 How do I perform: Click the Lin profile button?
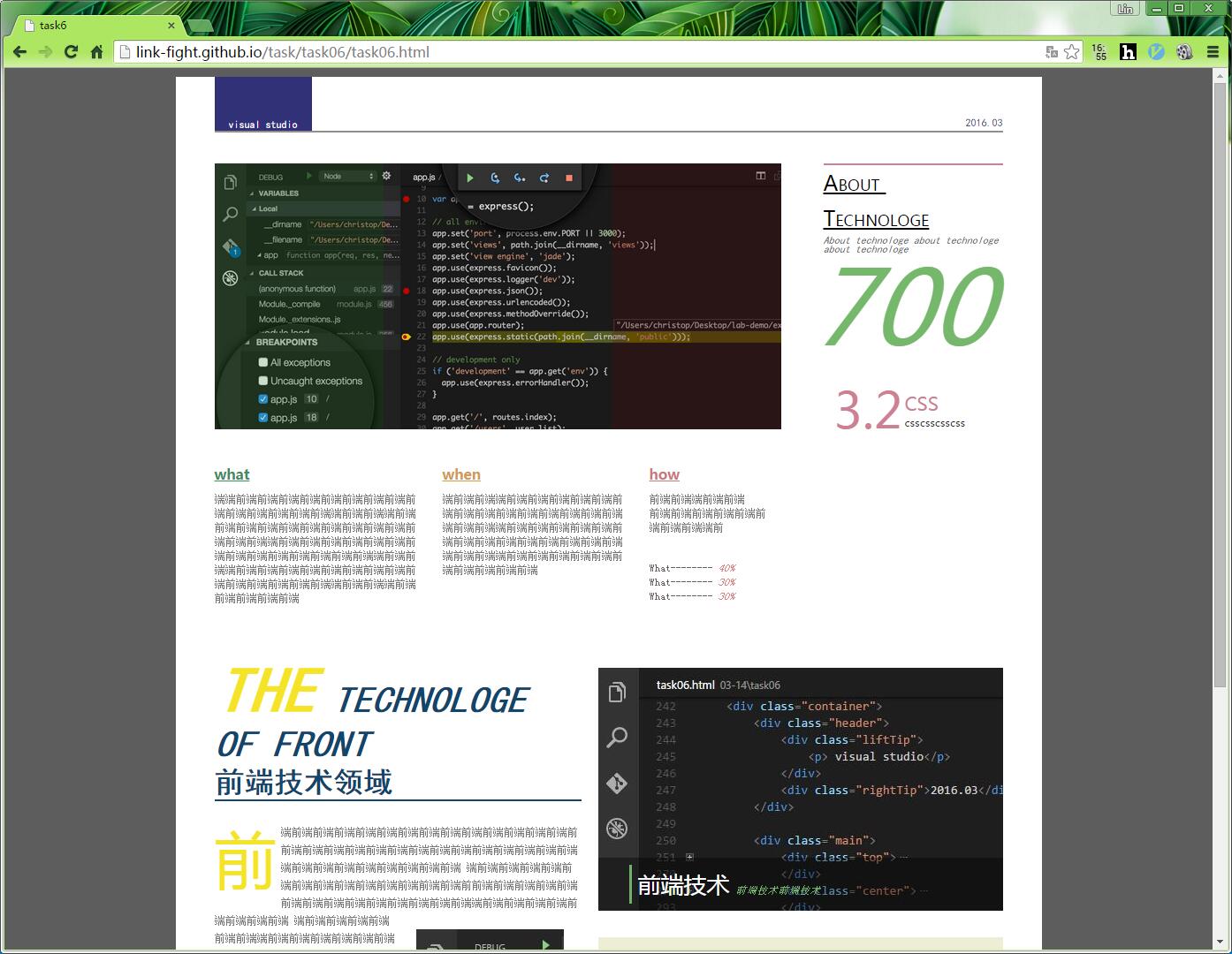1125,9
